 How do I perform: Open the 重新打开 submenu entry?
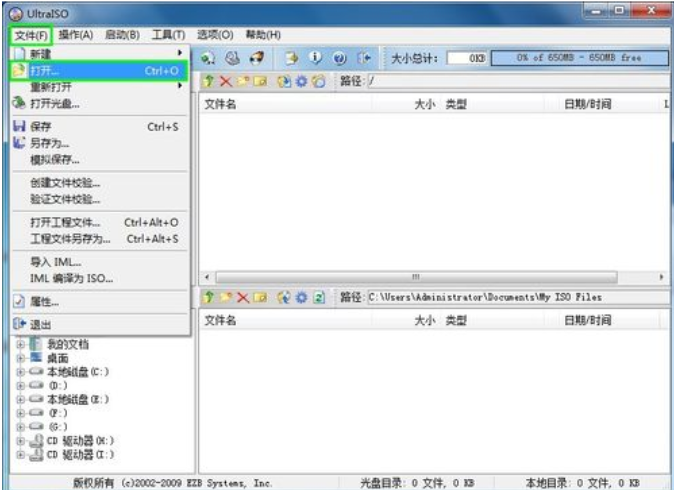tap(99, 87)
